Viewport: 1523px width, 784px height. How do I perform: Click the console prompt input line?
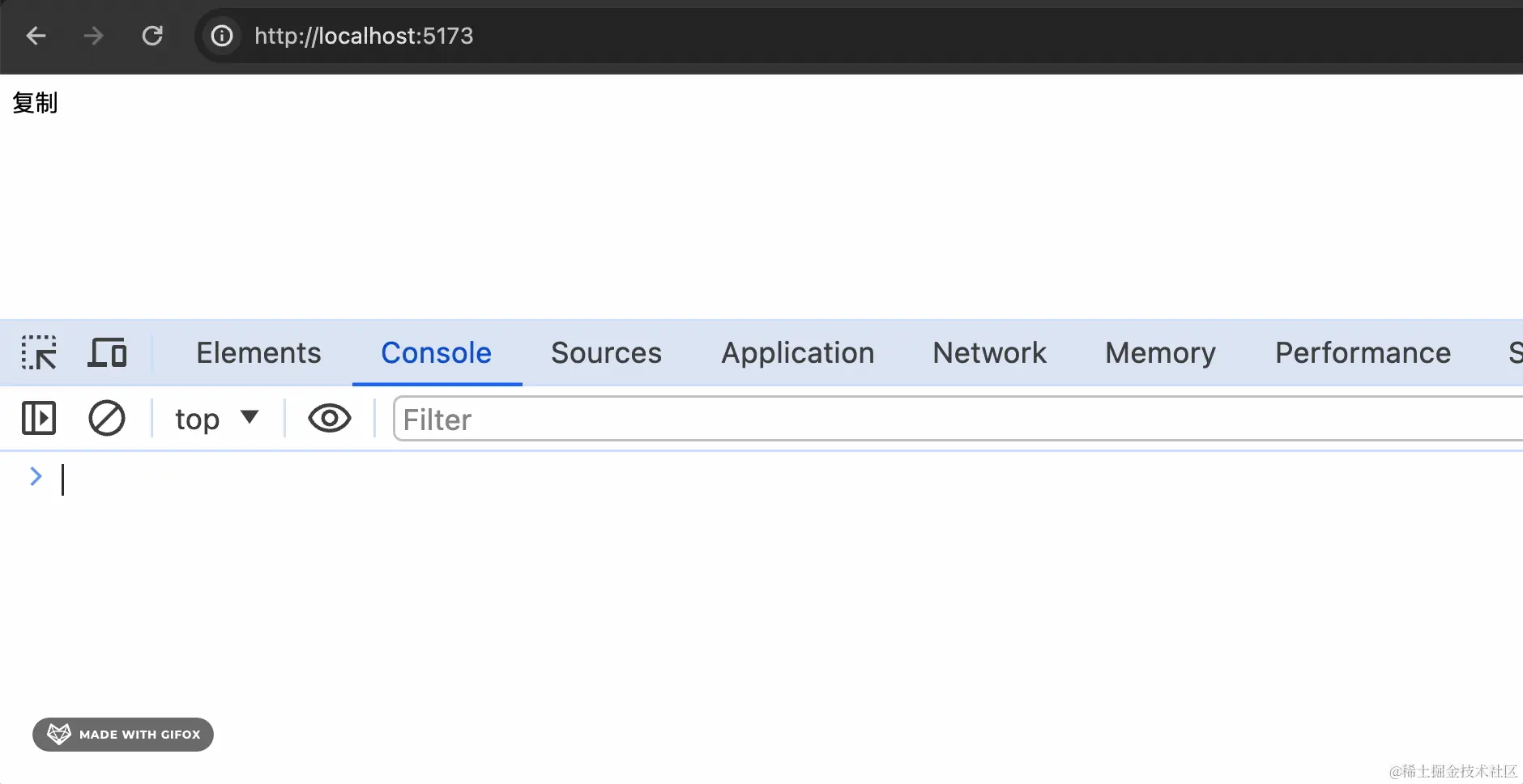click(778, 479)
